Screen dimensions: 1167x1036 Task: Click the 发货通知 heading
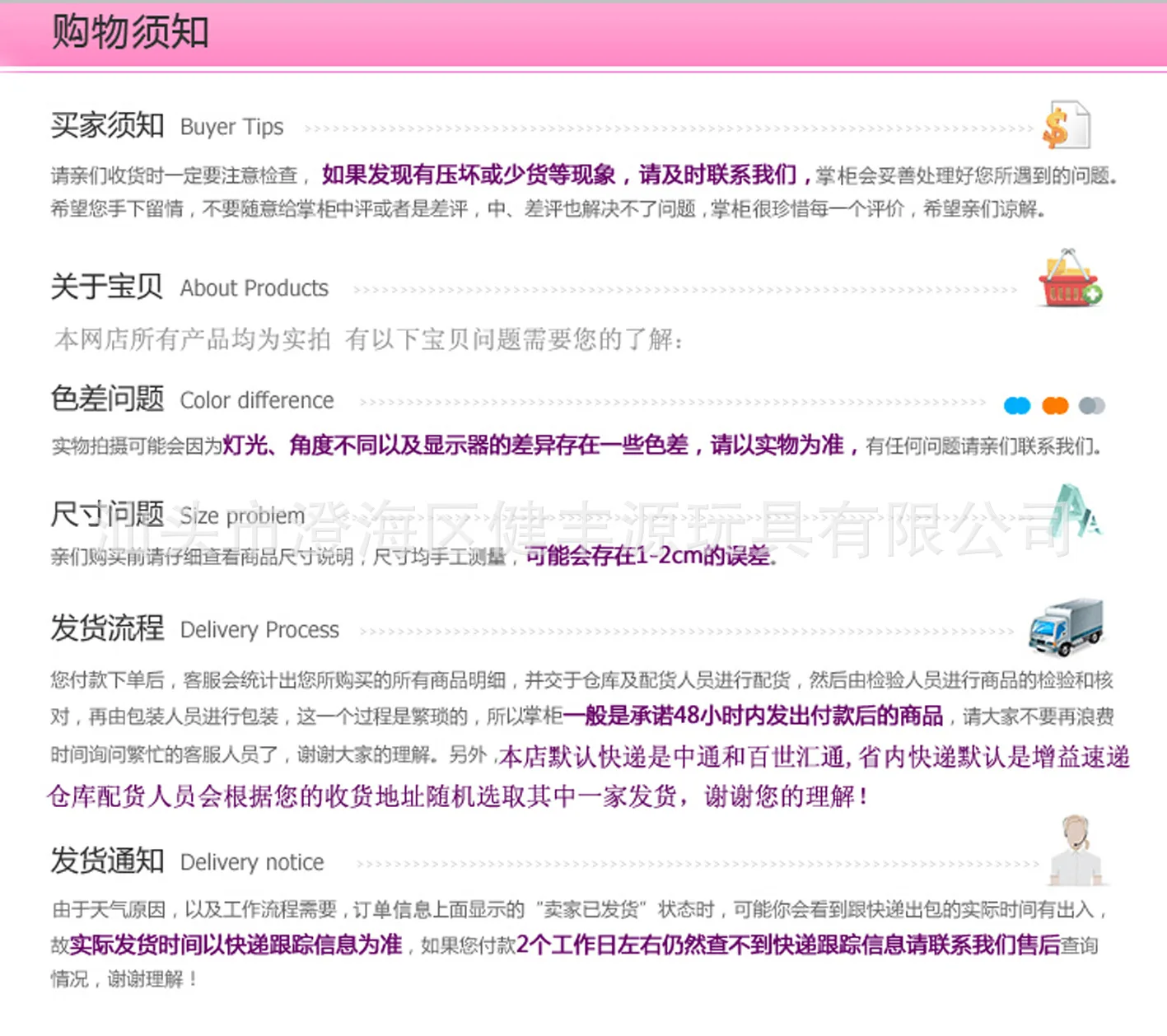107,860
